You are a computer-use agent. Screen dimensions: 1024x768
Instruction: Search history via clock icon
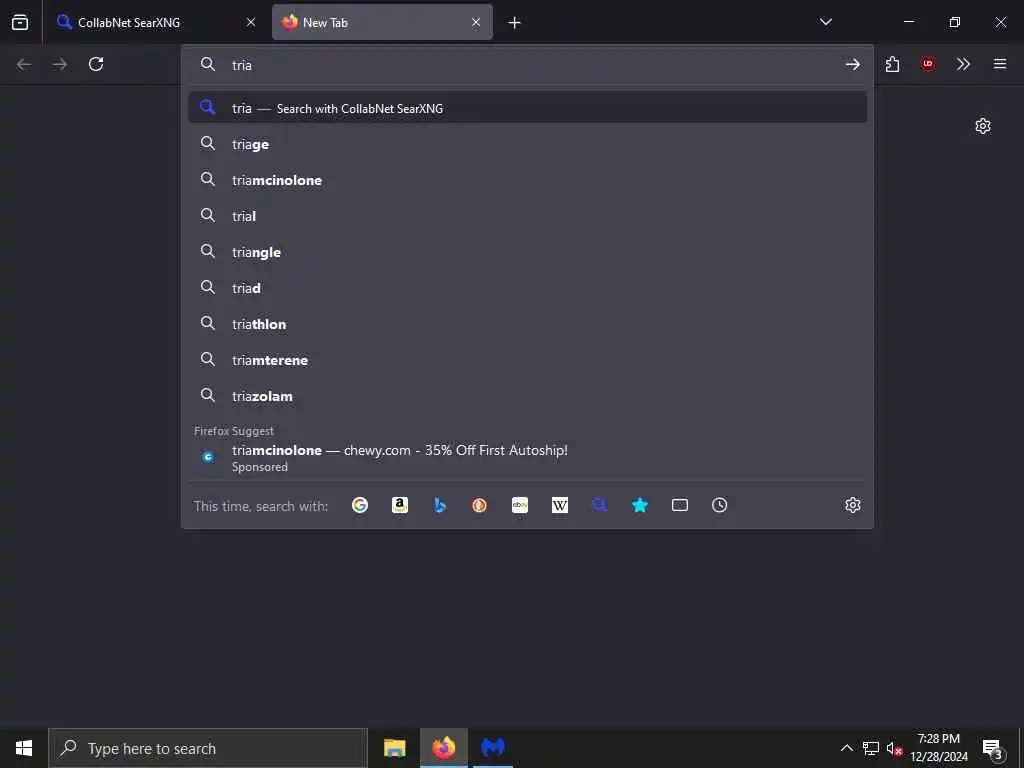pyautogui.click(x=720, y=505)
